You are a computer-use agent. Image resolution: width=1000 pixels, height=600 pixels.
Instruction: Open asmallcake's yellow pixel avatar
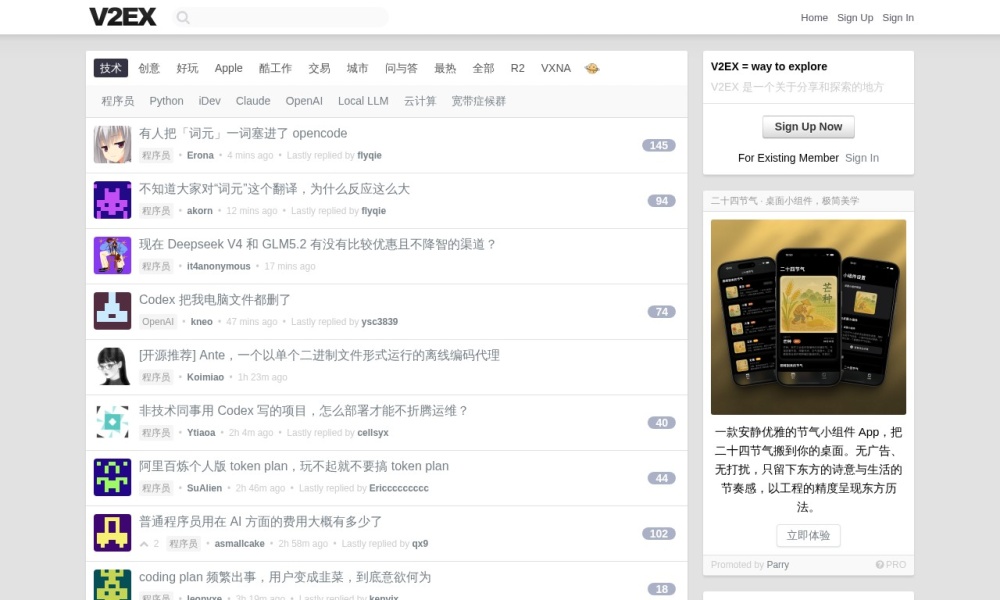[112, 533]
